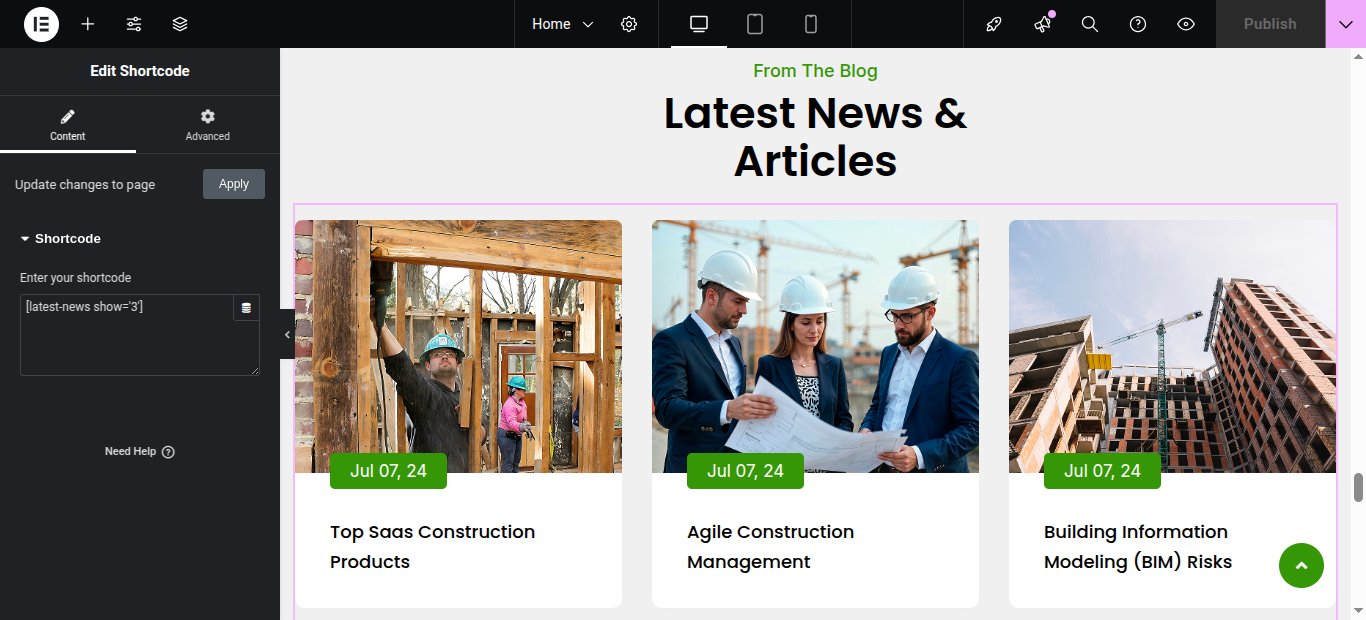Apply shortcode changes to page

pos(234,184)
